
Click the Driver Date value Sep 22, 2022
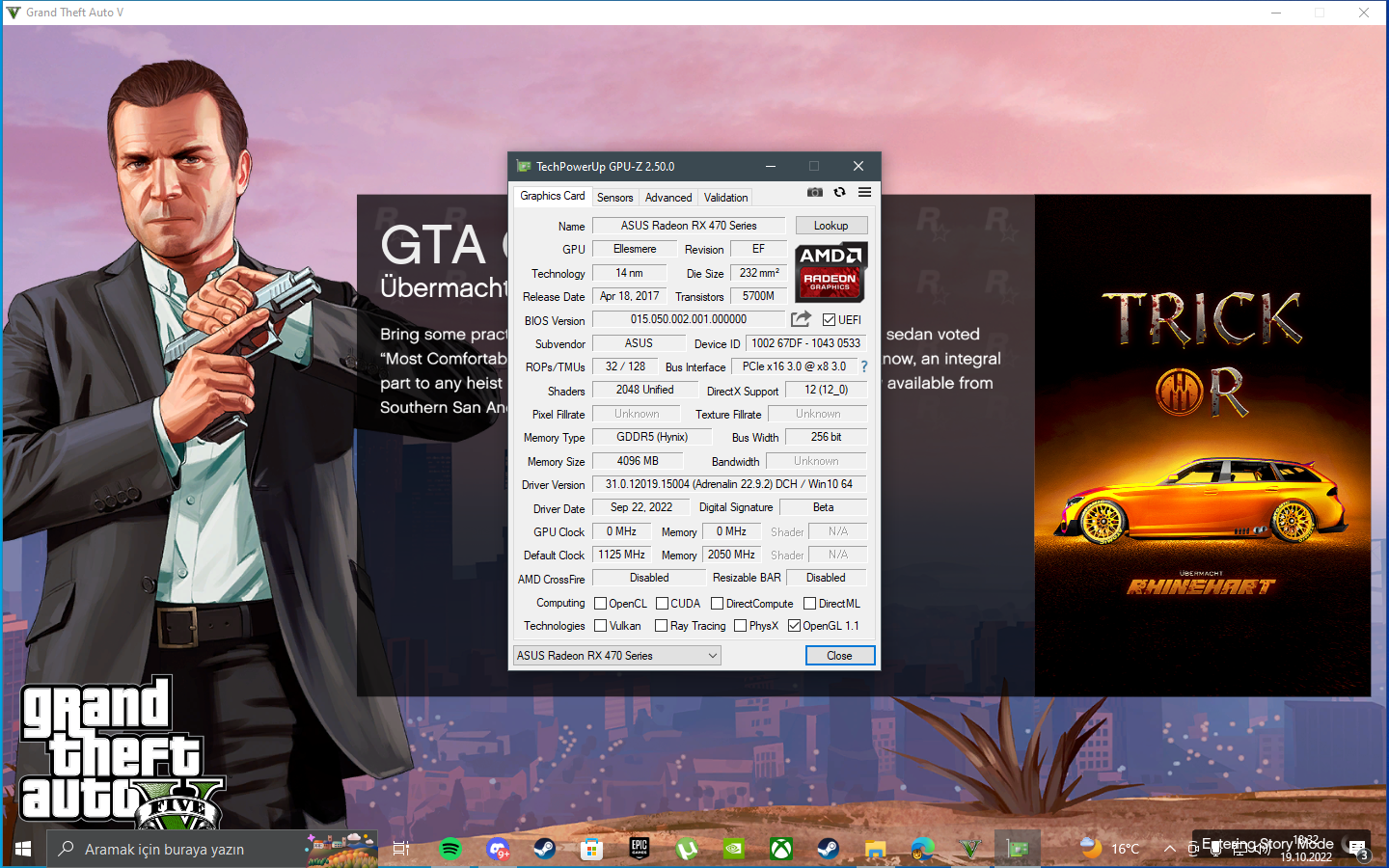pos(641,507)
